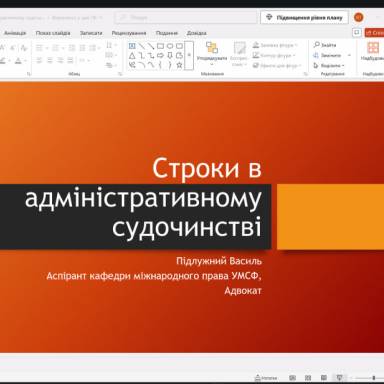Open the Показ слайдів ribbon tab
384x384 pixels.
53,33
